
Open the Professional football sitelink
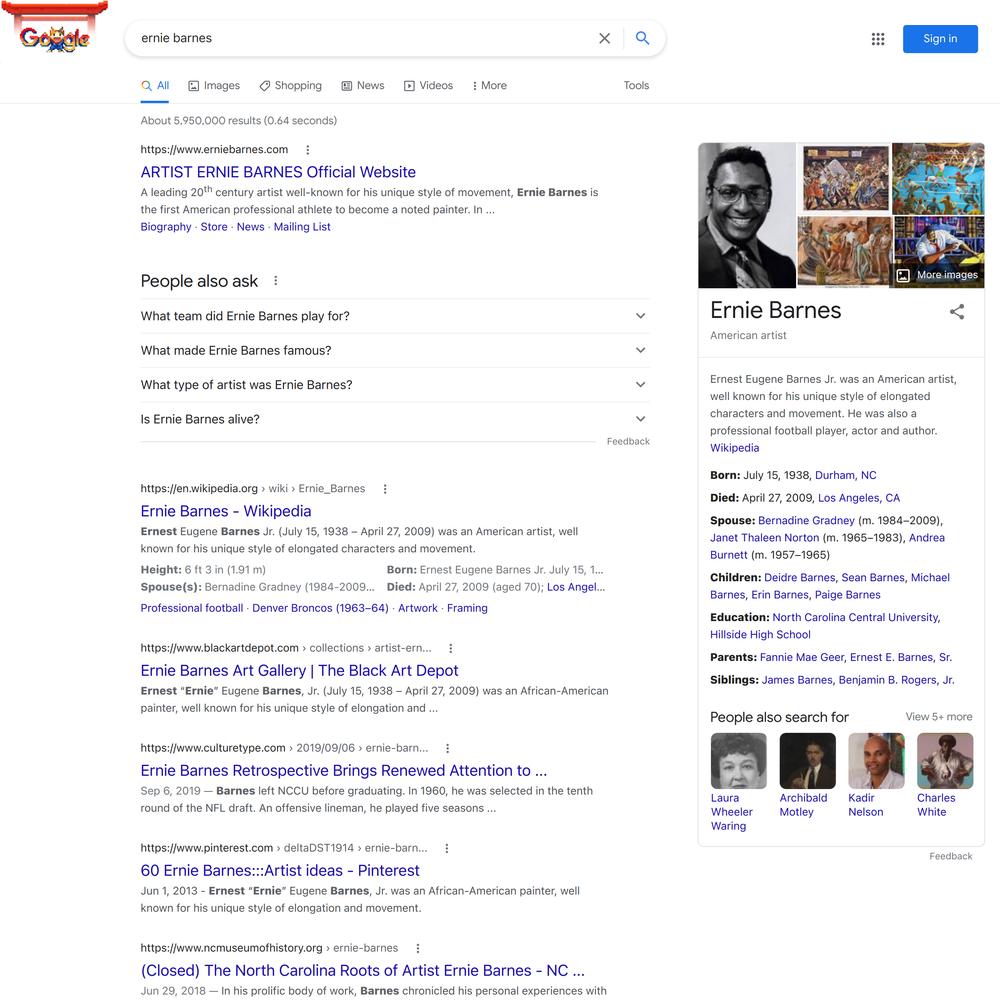[x=192, y=608]
